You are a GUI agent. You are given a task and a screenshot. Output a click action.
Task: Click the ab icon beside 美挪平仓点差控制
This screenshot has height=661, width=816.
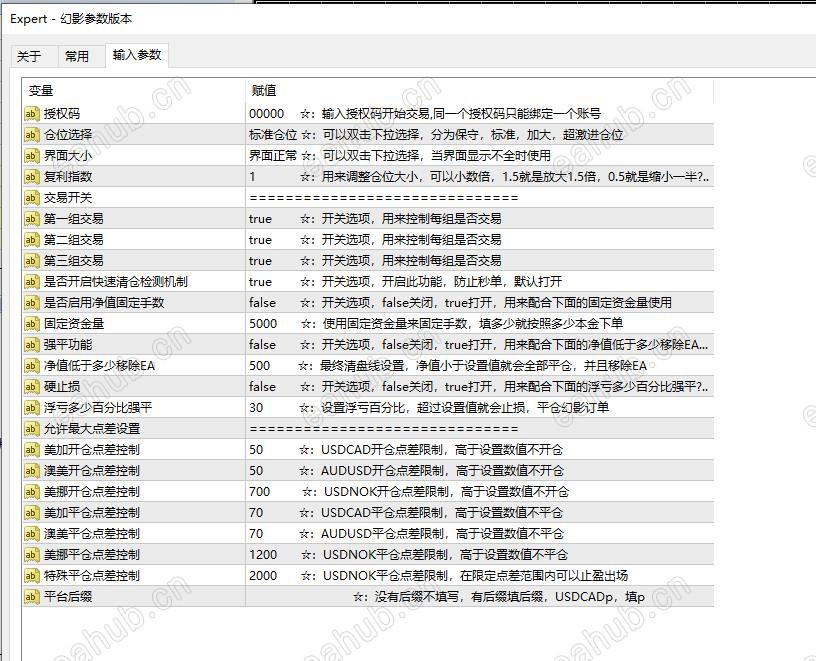[31, 554]
